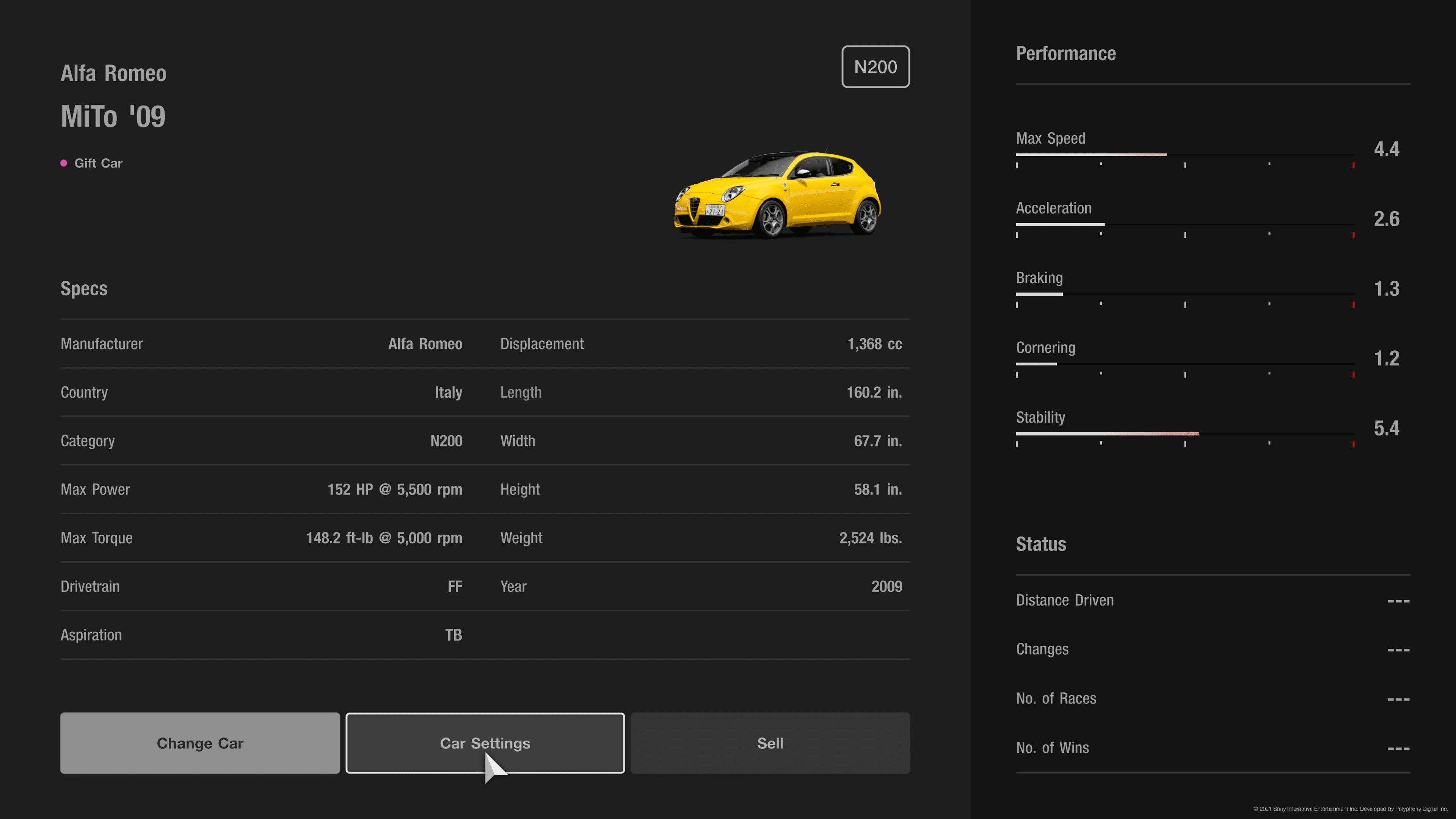Click the pink Gift Car dot
The width and height of the screenshot is (1456, 819).
tap(64, 163)
